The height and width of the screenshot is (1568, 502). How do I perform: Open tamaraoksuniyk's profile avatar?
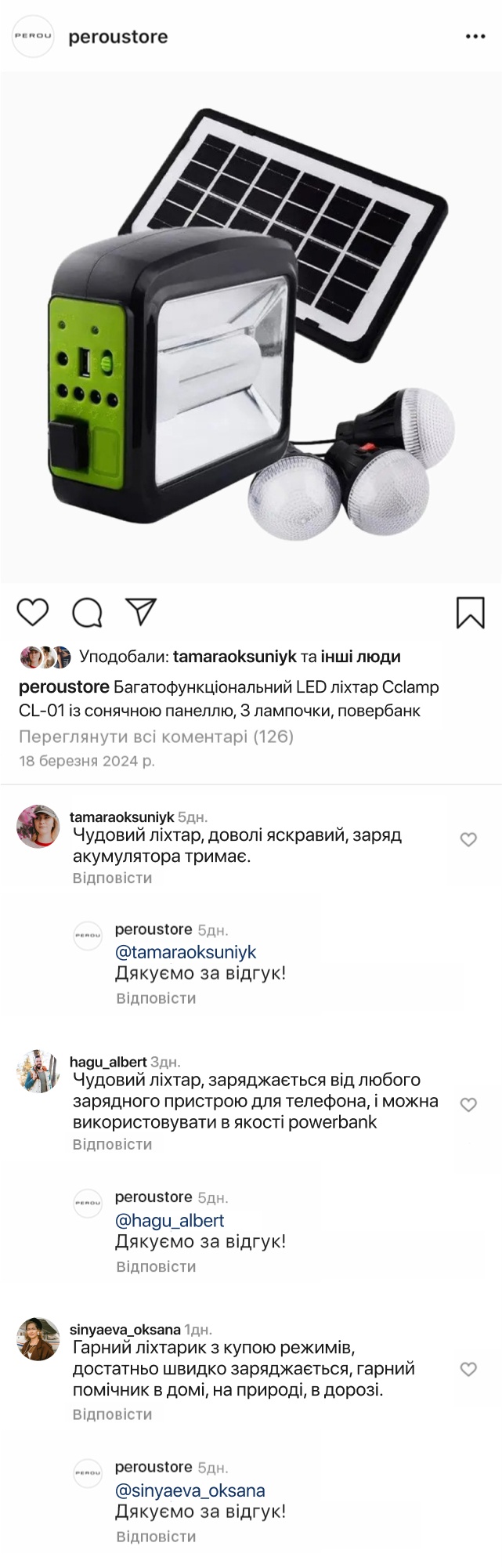click(x=38, y=827)
